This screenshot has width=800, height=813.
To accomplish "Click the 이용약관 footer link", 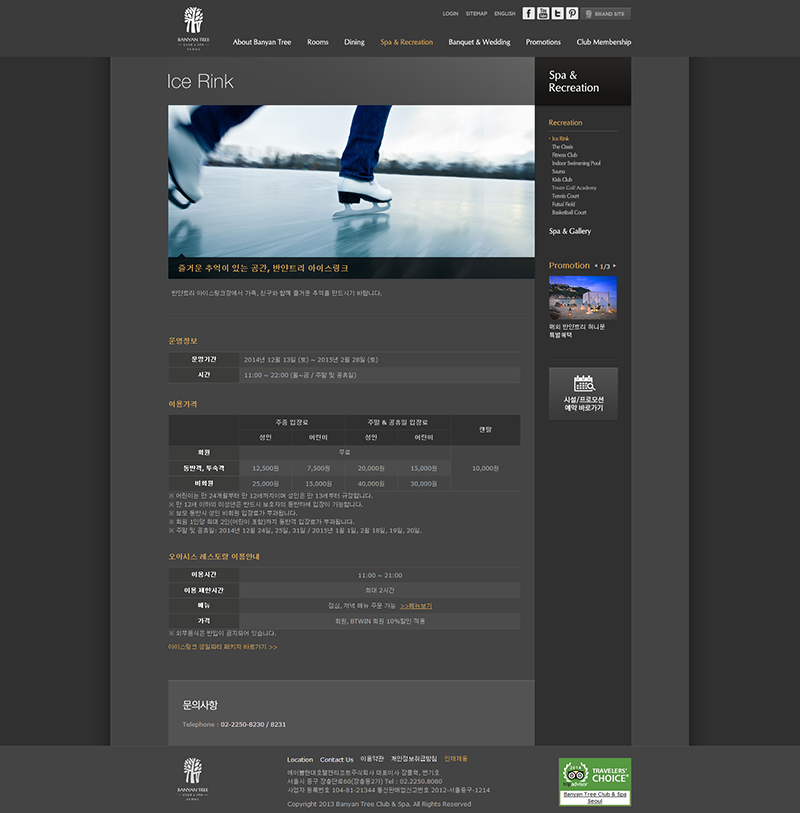I will 372,759.
